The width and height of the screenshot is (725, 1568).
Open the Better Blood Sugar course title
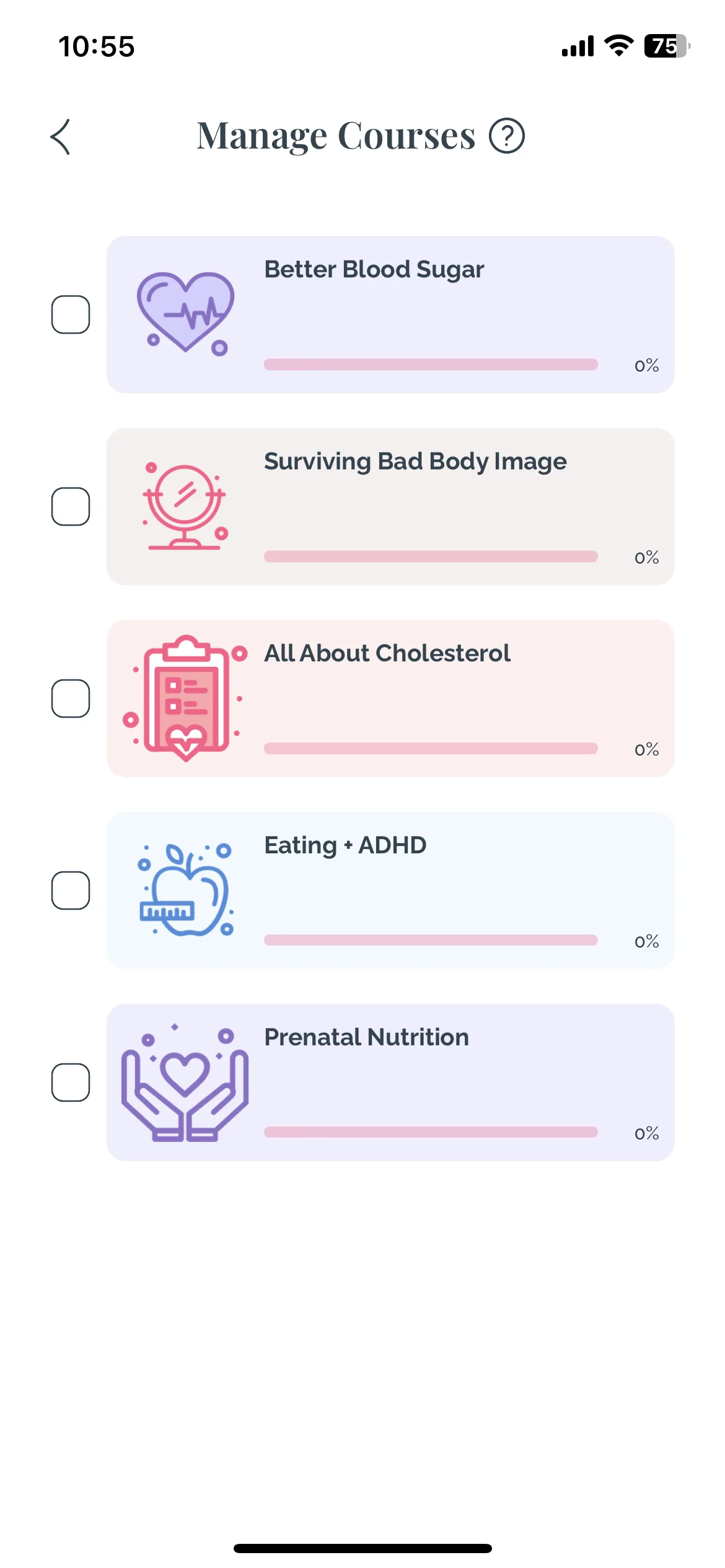374,270
